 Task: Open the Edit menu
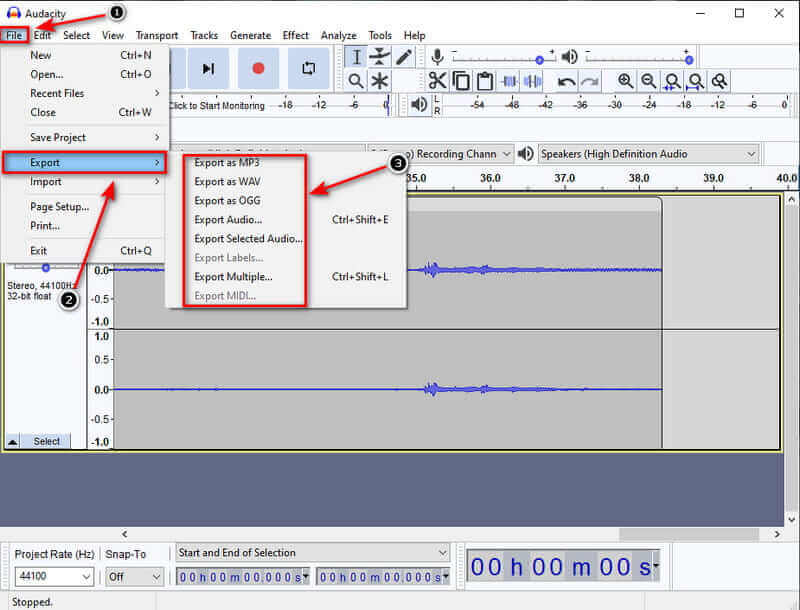click(x=42, y=35)
